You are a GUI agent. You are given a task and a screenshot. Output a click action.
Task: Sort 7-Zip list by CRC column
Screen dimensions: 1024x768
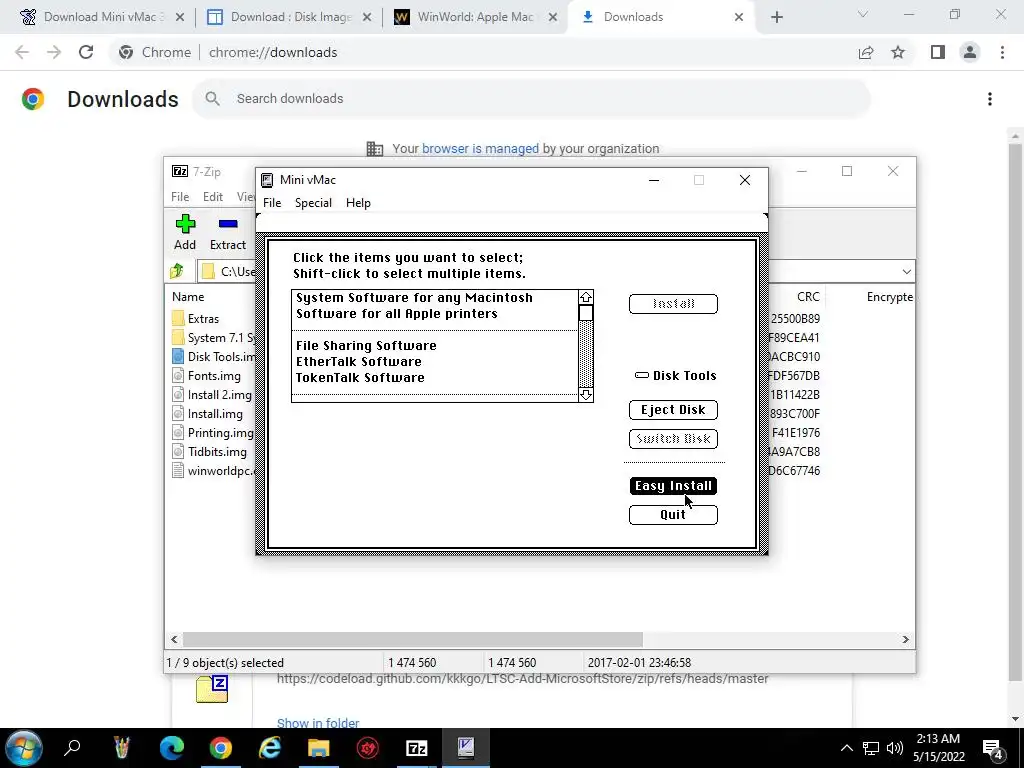808,296
